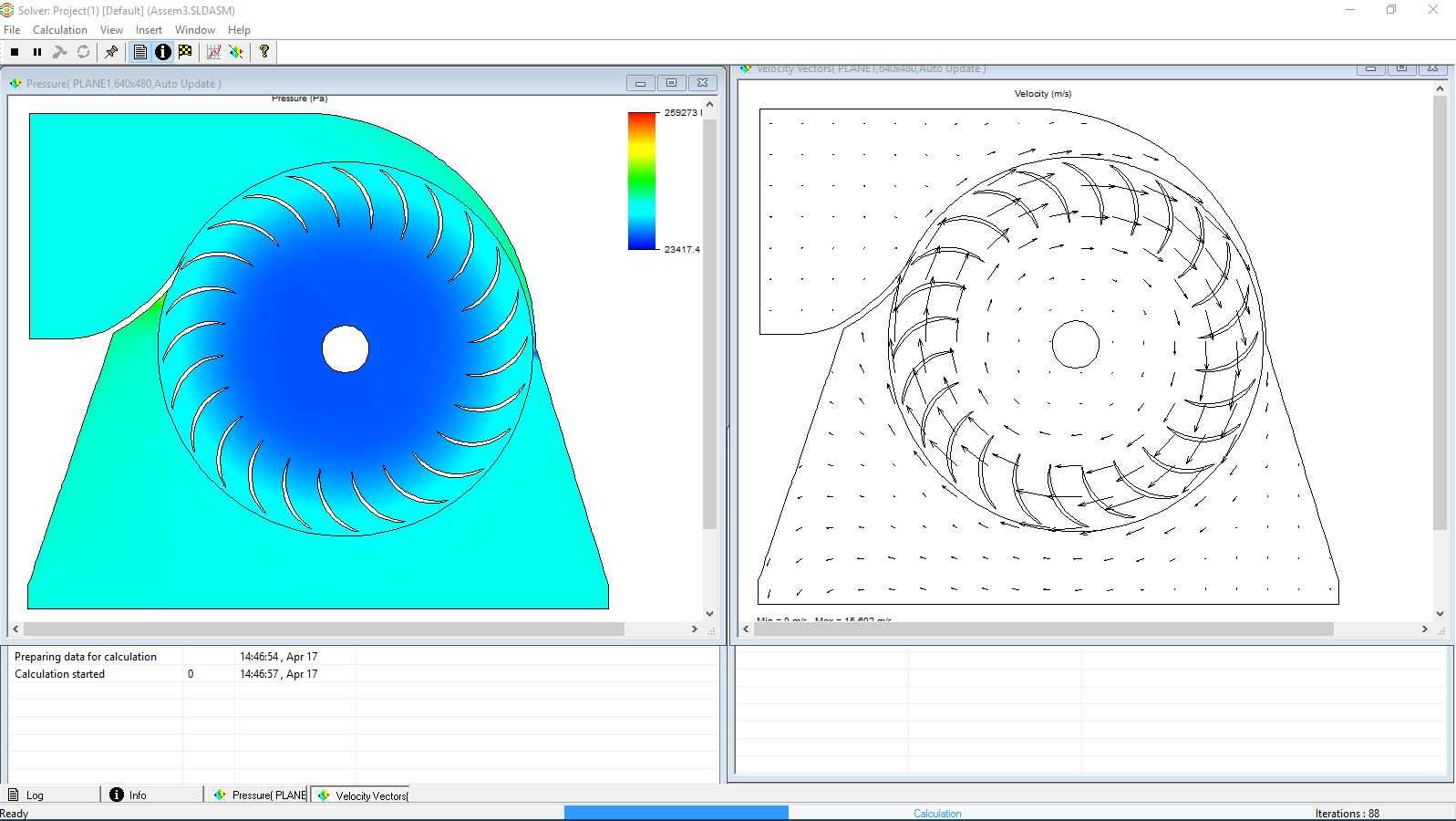Pause the solver using the pause icon
Viewport: 1456px width, 821px height.
pyautogui.click(x=37, y=52)
